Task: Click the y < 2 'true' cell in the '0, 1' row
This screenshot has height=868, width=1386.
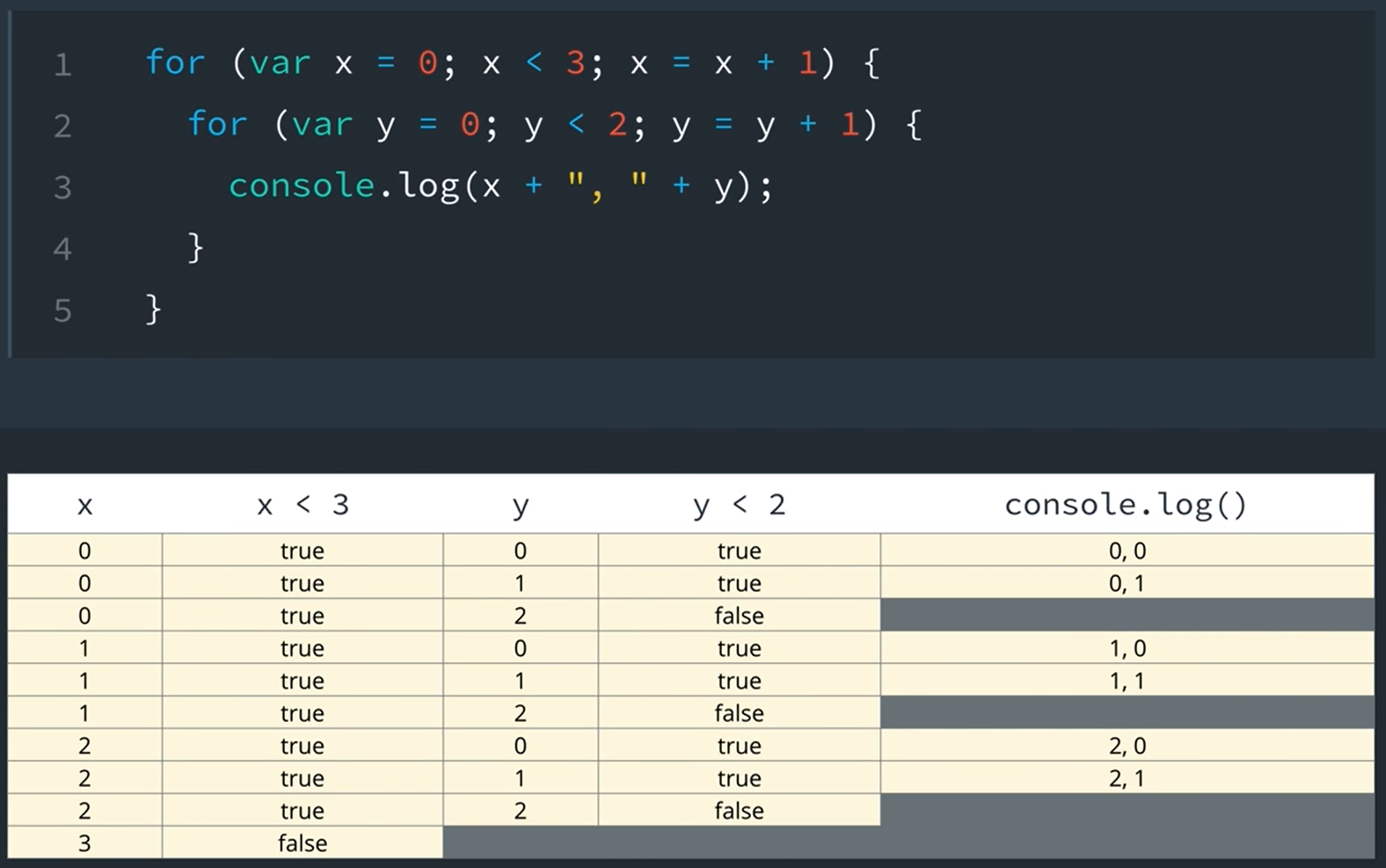Action: 739,583
